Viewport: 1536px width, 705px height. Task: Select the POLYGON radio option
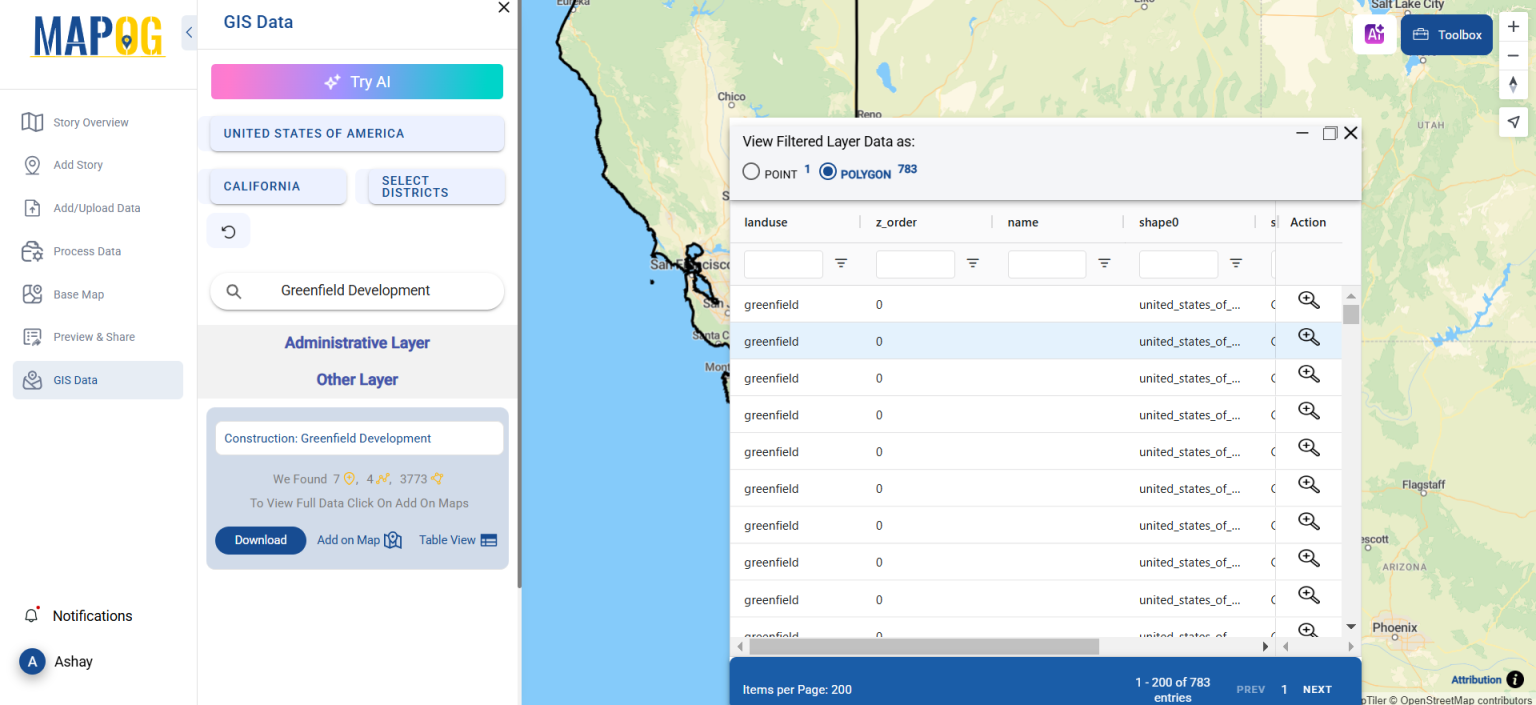click(827, 170)
